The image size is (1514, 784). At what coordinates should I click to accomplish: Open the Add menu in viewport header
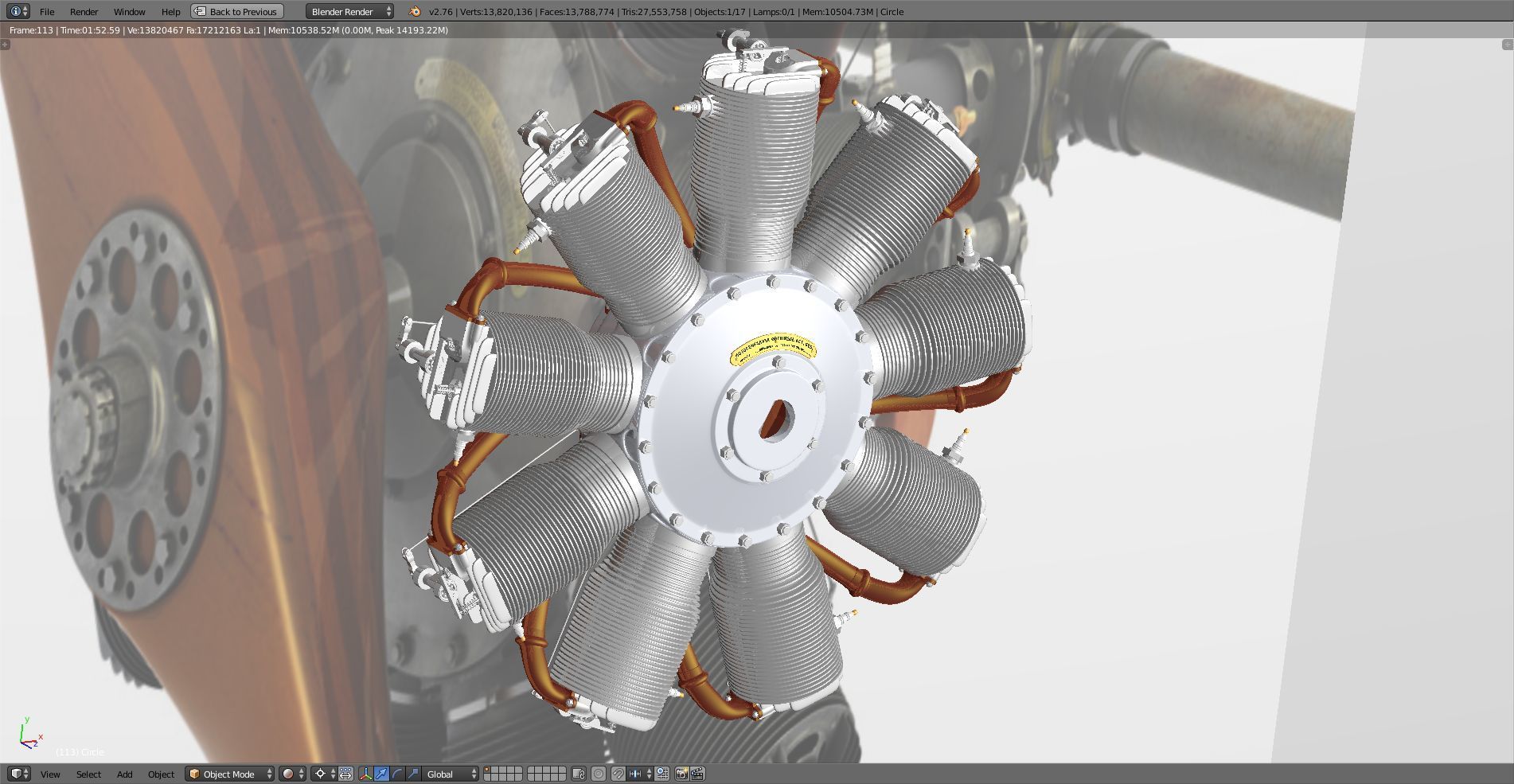[124, 774]
